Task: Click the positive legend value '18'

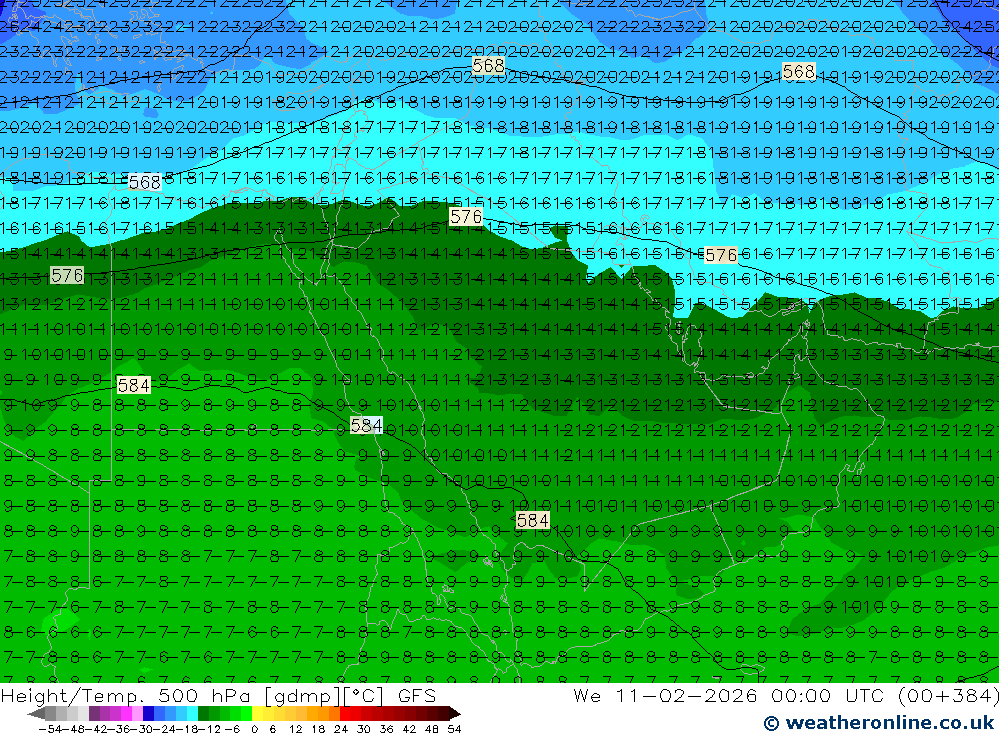Action: (x=318, y=729)
